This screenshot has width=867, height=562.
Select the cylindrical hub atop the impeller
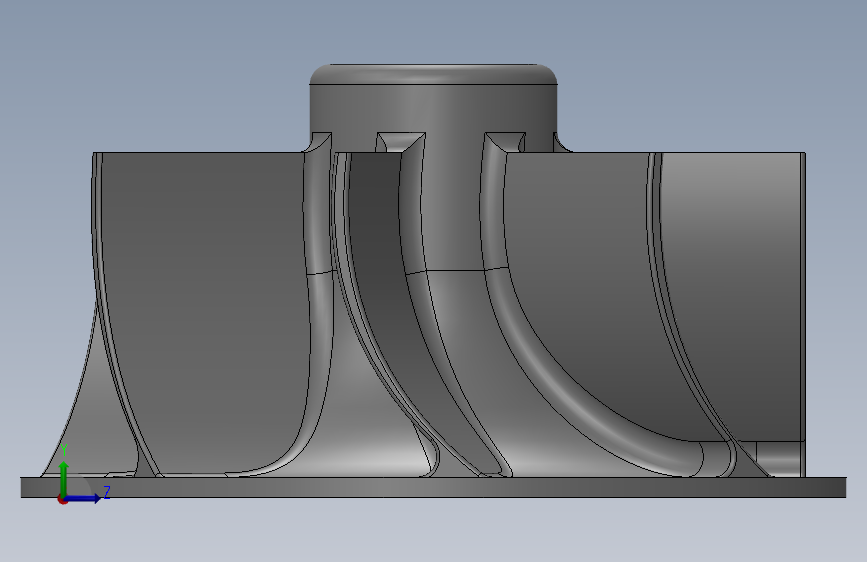pos(434,108)
